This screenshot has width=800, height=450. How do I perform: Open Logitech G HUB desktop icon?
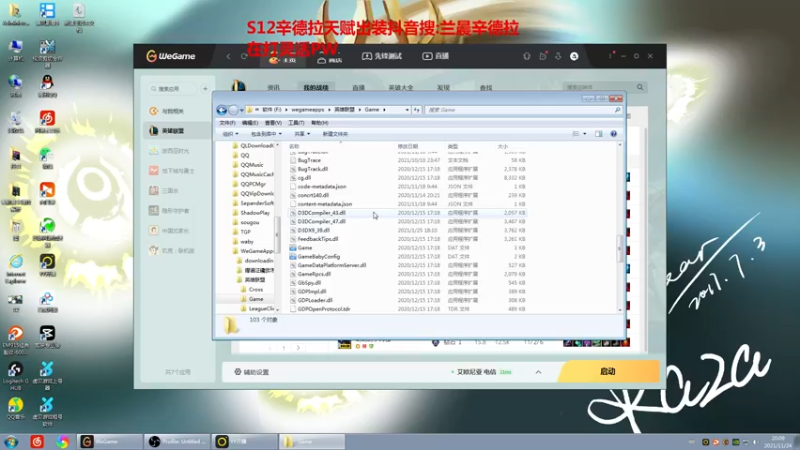point(15,376)
